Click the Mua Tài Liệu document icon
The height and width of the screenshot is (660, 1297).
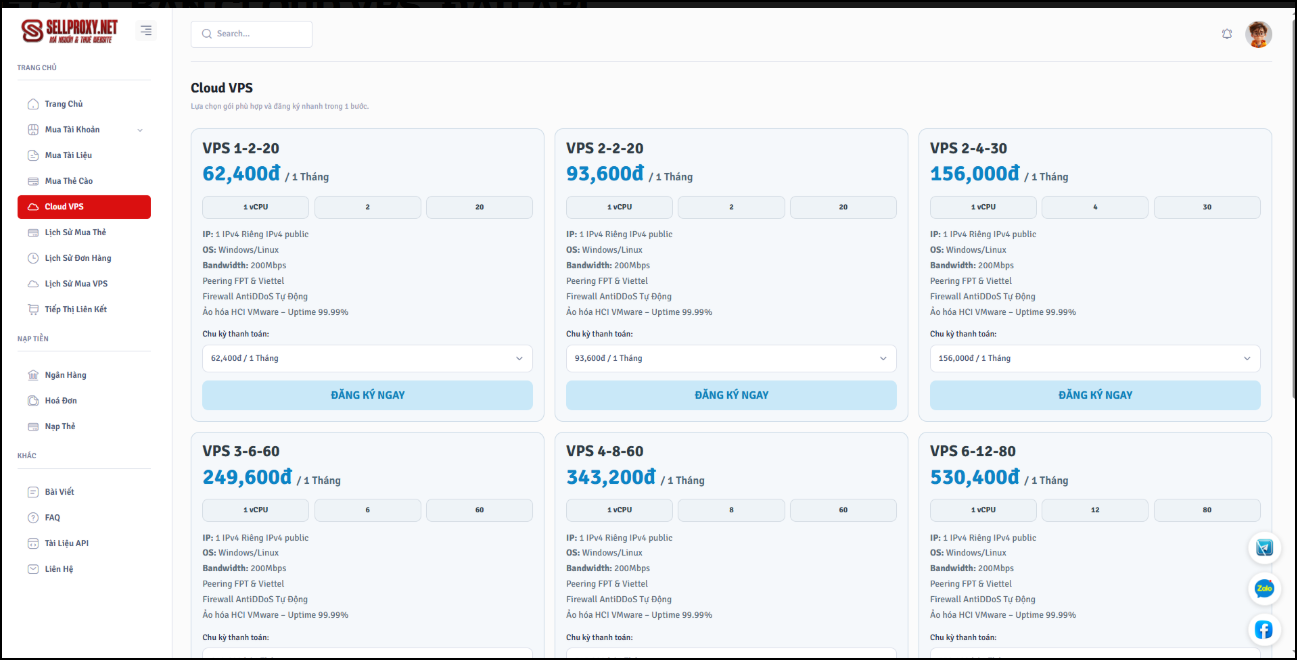click(x=33, y=155)
